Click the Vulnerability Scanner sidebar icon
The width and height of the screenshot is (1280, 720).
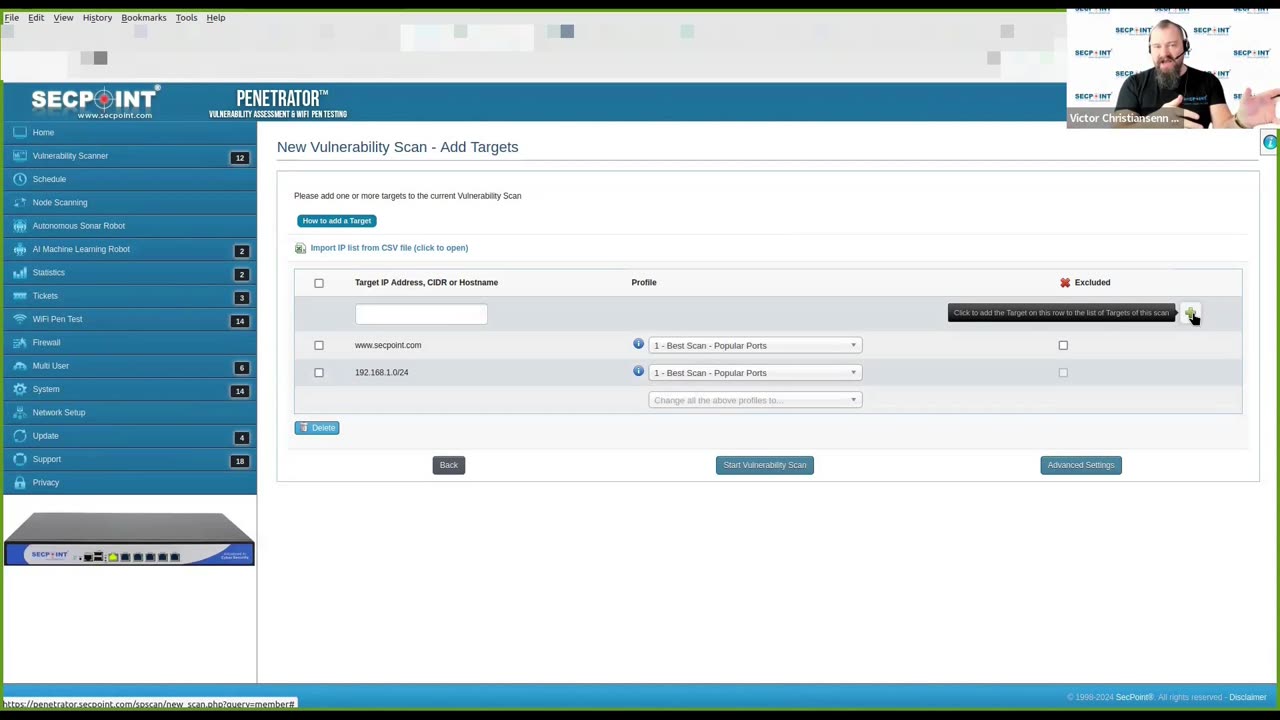coord(19,156)
